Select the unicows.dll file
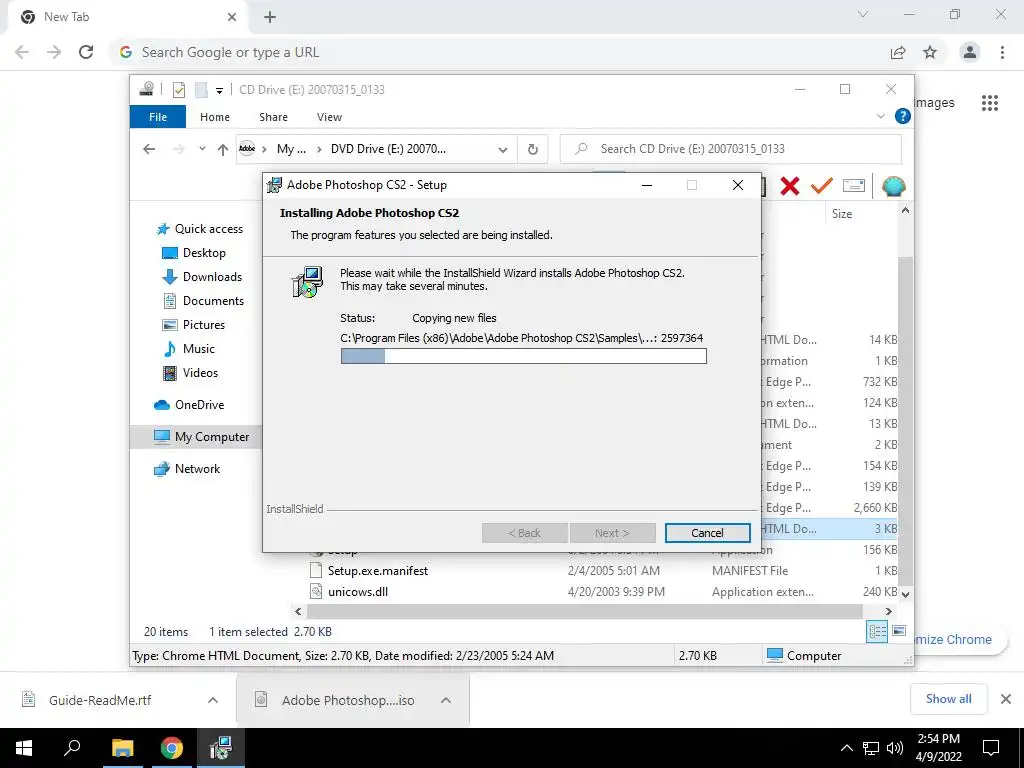The height and width of the screenshot is (768, 1024). [358, 592]
